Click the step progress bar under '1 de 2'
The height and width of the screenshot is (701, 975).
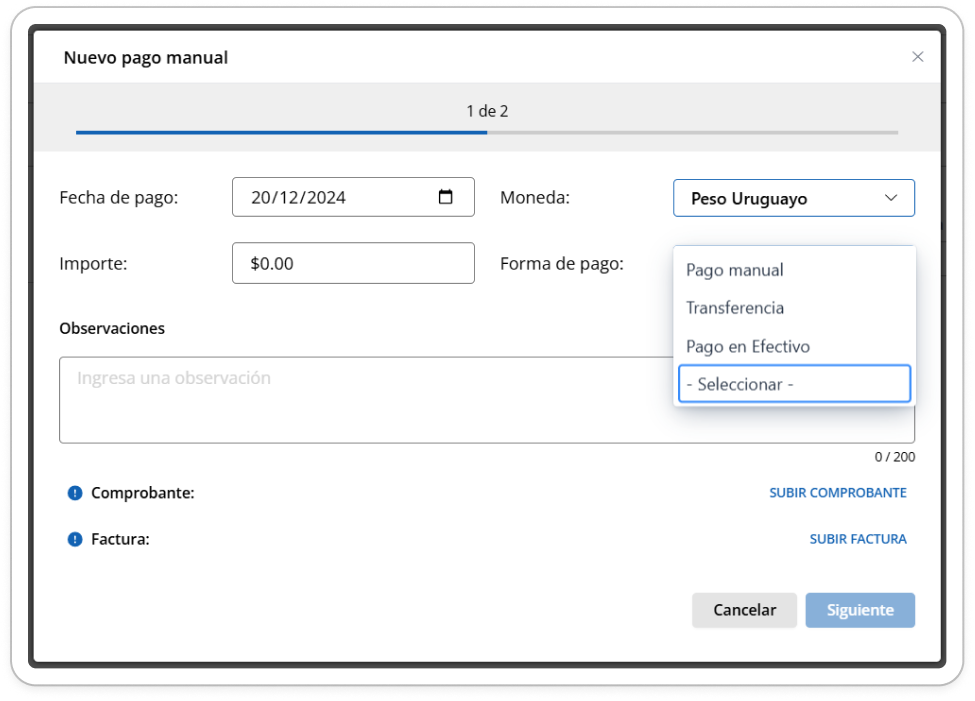(x=487, y=132)
